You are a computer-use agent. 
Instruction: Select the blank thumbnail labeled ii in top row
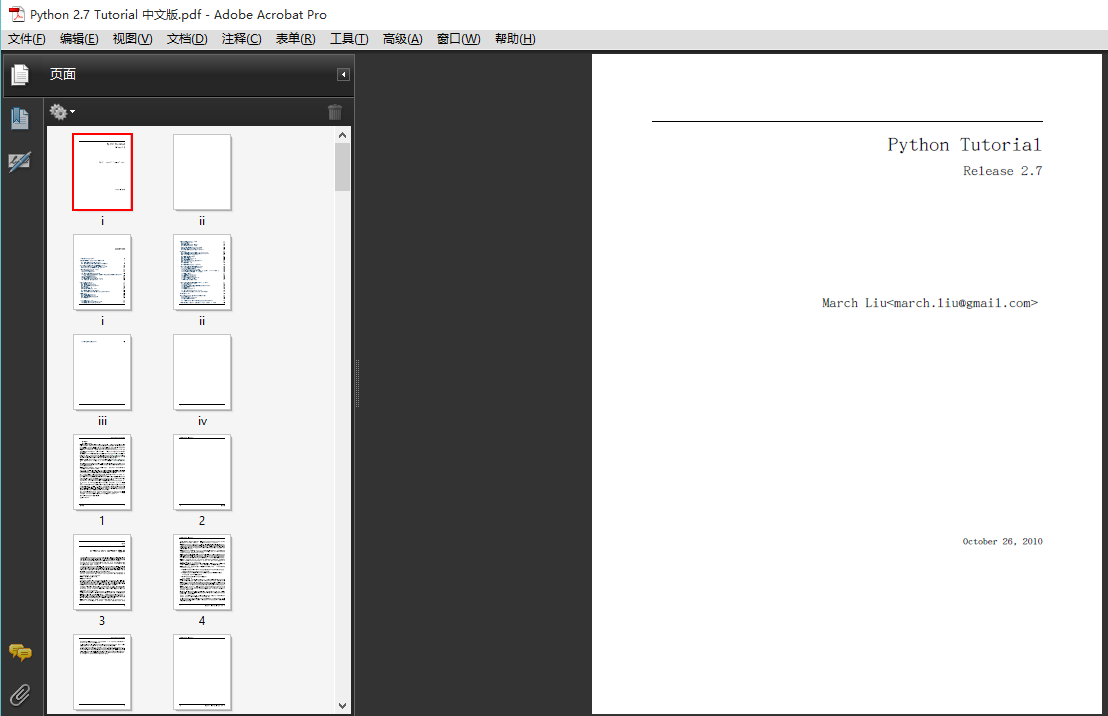click(x=202, y=172)
